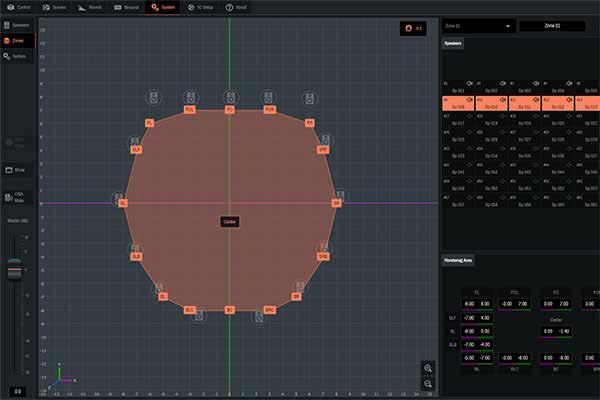This screenshot has height=400, width=600.
Task: Select the BRC zone vertex handle
Action: (x=270, y=310)
